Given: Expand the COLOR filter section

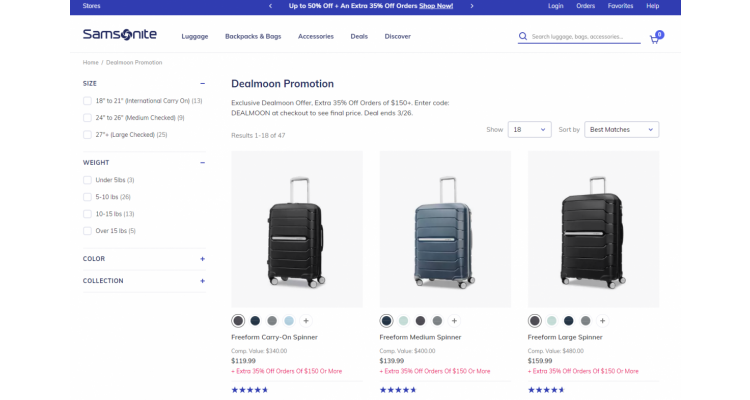Looking at the screenshot, I should coord(202,259).
